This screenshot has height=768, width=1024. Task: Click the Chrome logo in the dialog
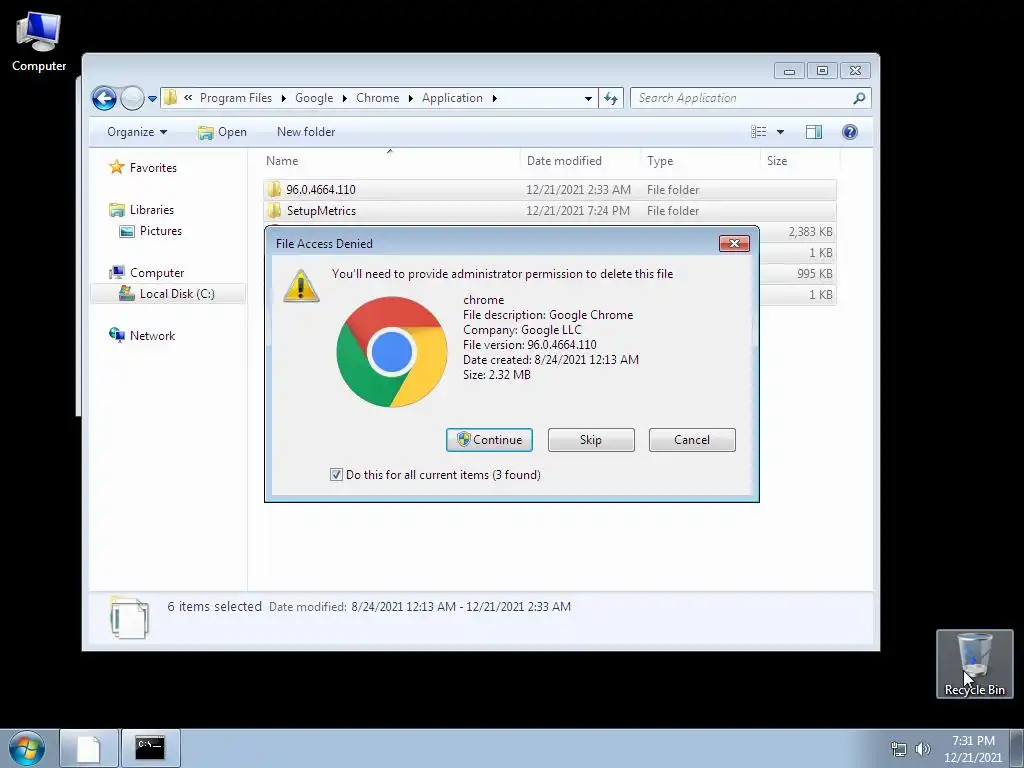point(391,352)
